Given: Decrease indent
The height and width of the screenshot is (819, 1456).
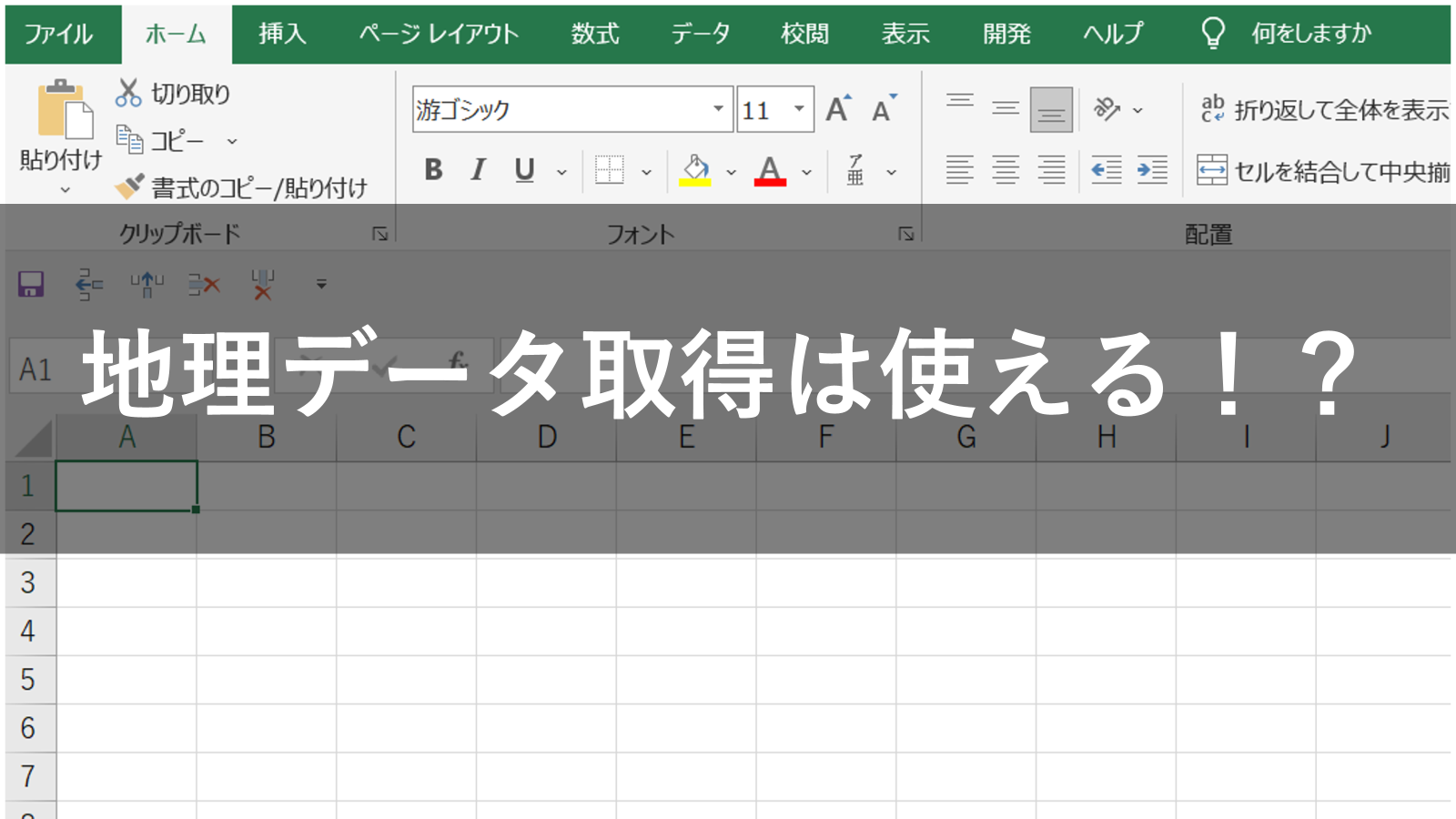Looking at the screenshot, I should point(1107,170).
